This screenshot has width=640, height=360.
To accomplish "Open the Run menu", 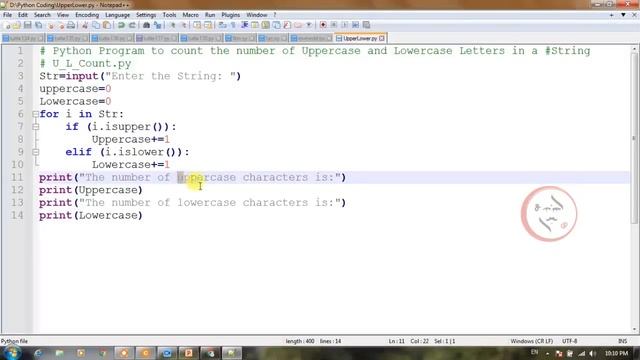I will pos(210,15).
